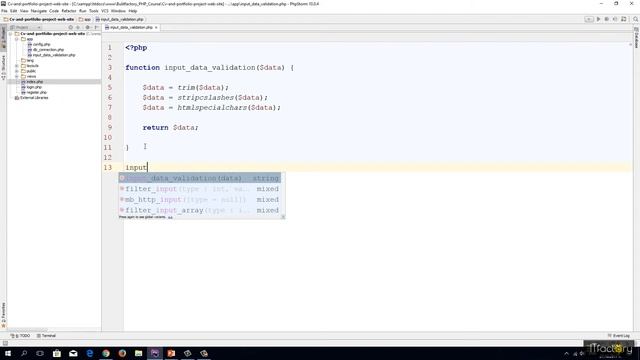
Task: Open the run configuration dropdown
Action: point(589,19)
